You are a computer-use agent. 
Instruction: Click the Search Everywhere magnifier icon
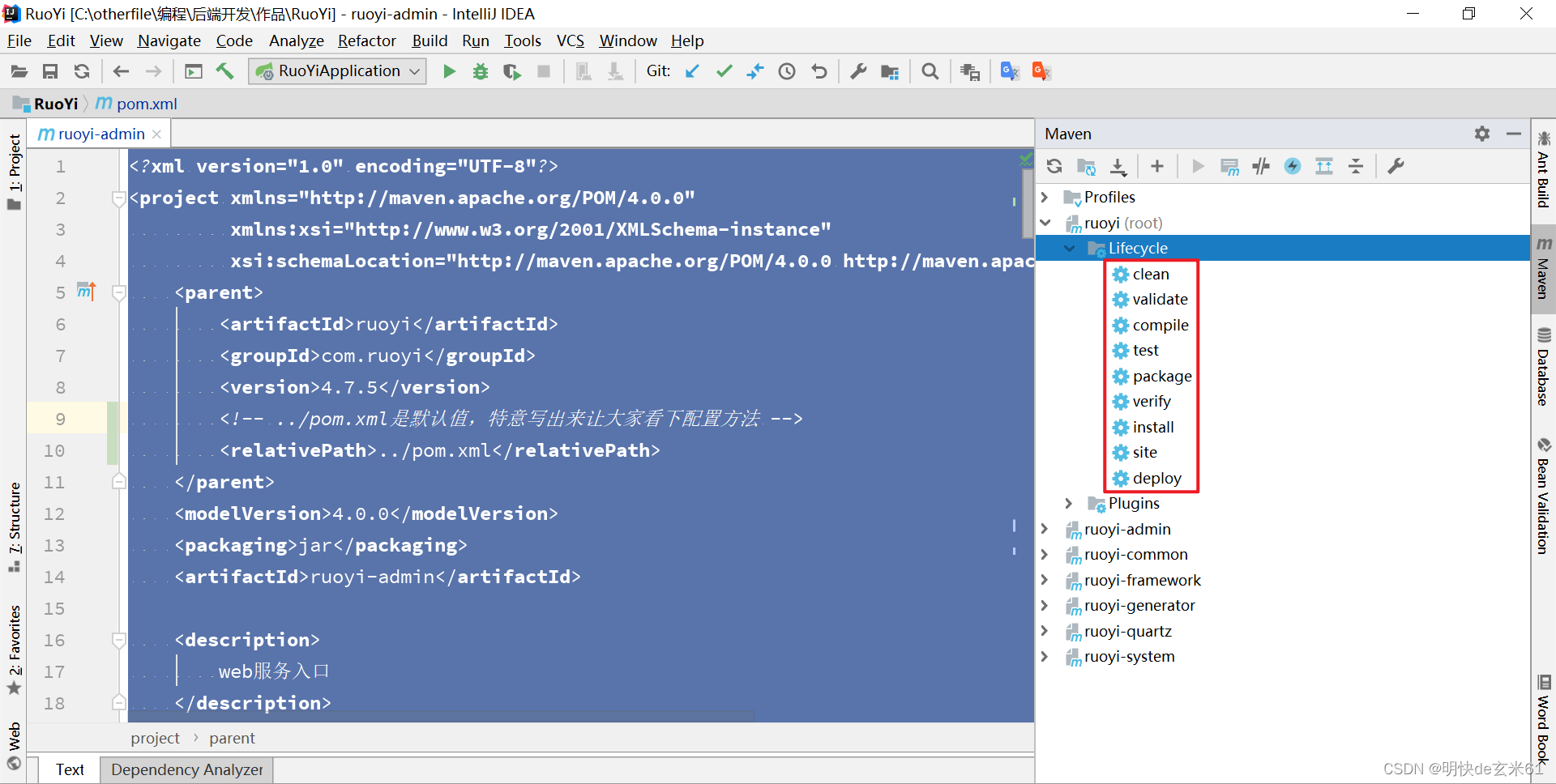pyautogui.click(x=930, y=71)
